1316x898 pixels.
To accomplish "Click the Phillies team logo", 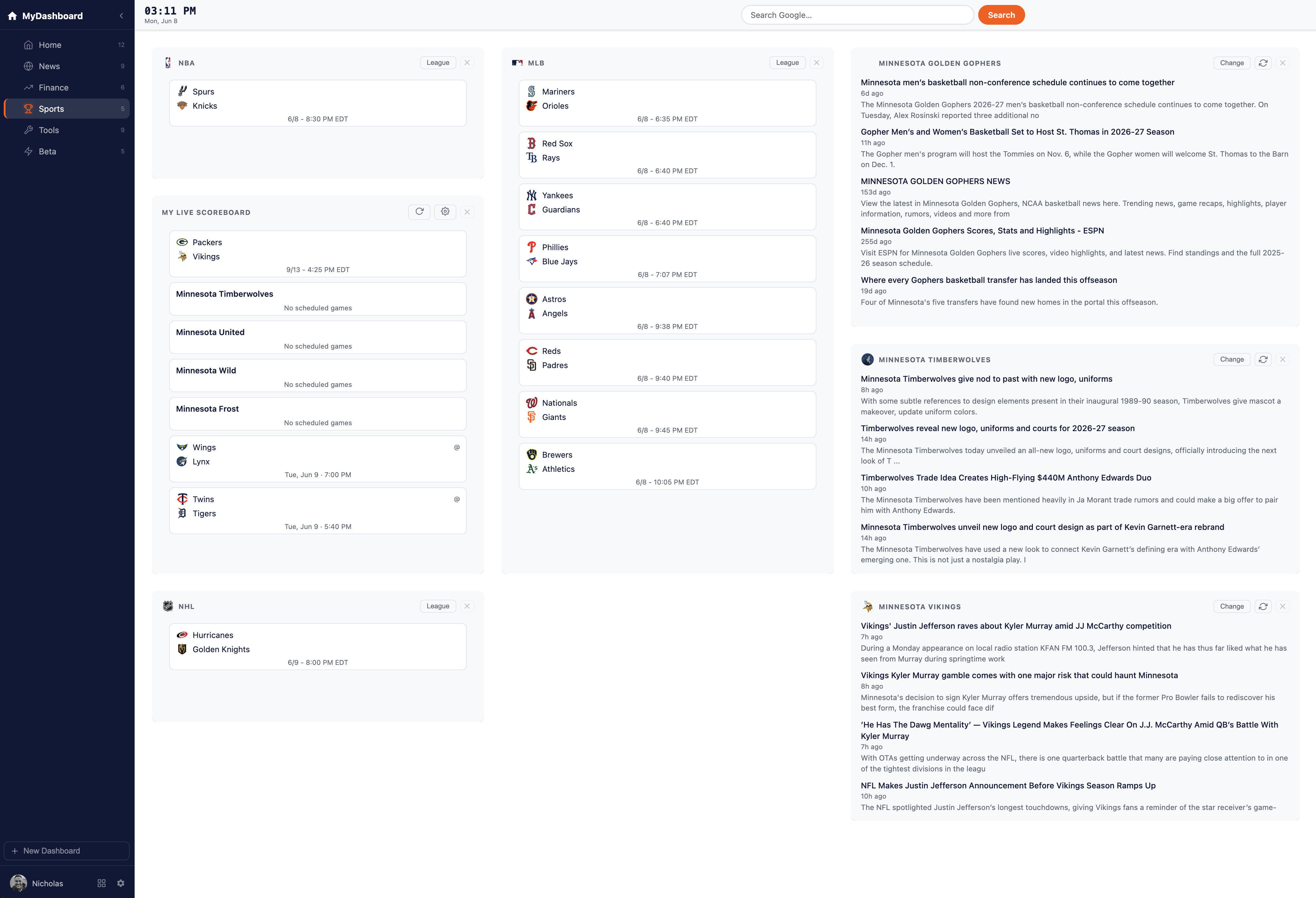I will pos(531,247).
